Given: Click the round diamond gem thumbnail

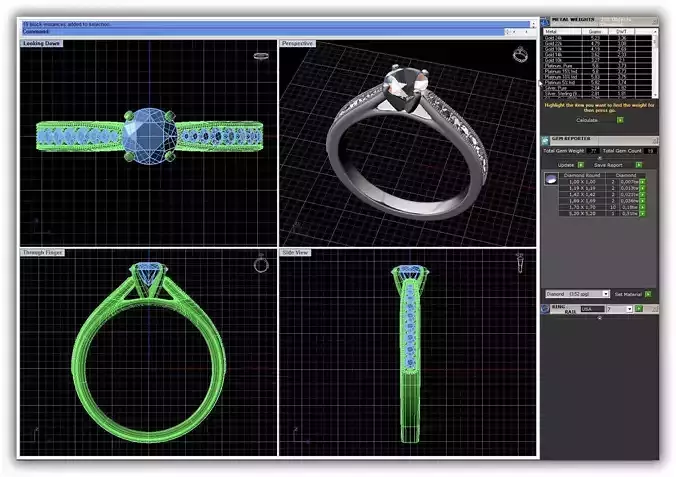Looking at the screenshot, I should click(x=551, y=179).
